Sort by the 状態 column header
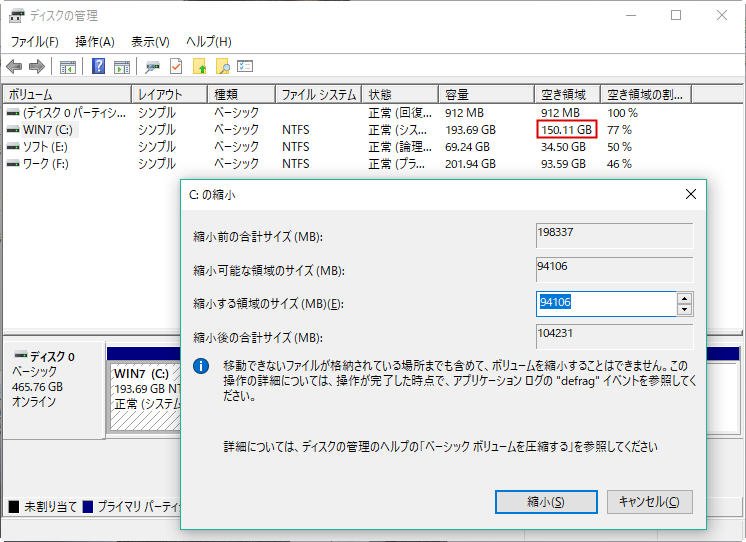 (x=400, y=94)
